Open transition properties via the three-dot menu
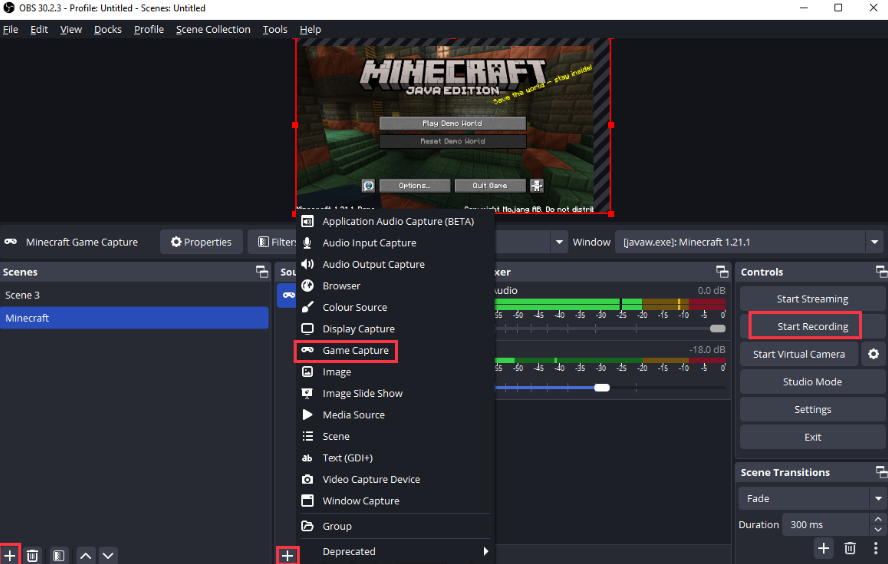The width and height of the screenshot is (888, 564). [x=876, y=548]
